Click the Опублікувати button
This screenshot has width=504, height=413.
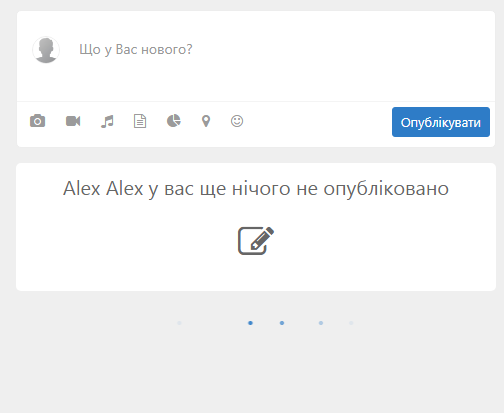(x=441, y=122)
